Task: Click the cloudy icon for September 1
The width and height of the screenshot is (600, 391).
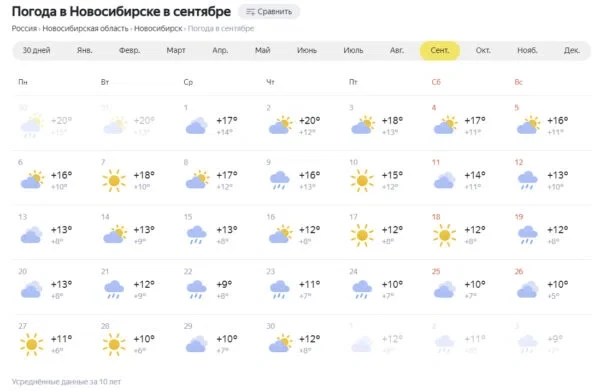Action: coord(196,125)
